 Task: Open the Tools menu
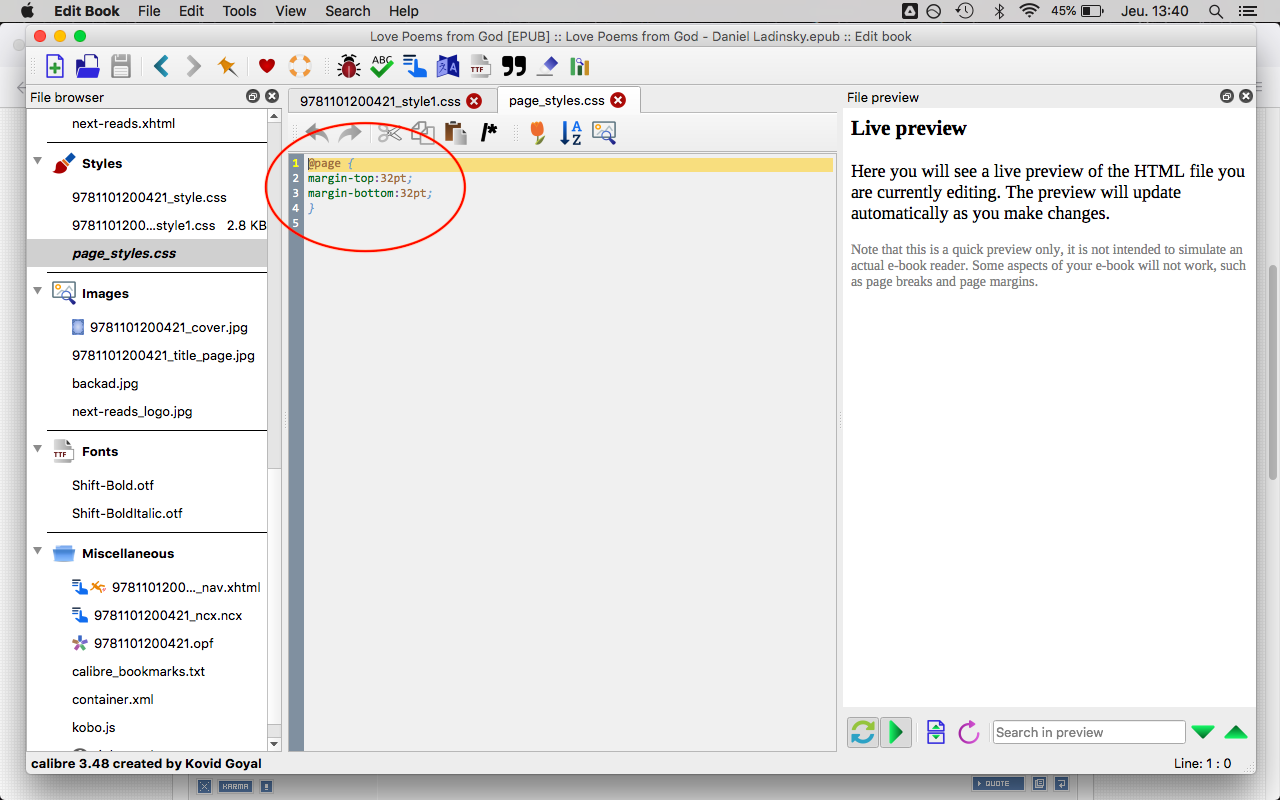[240, 11]
